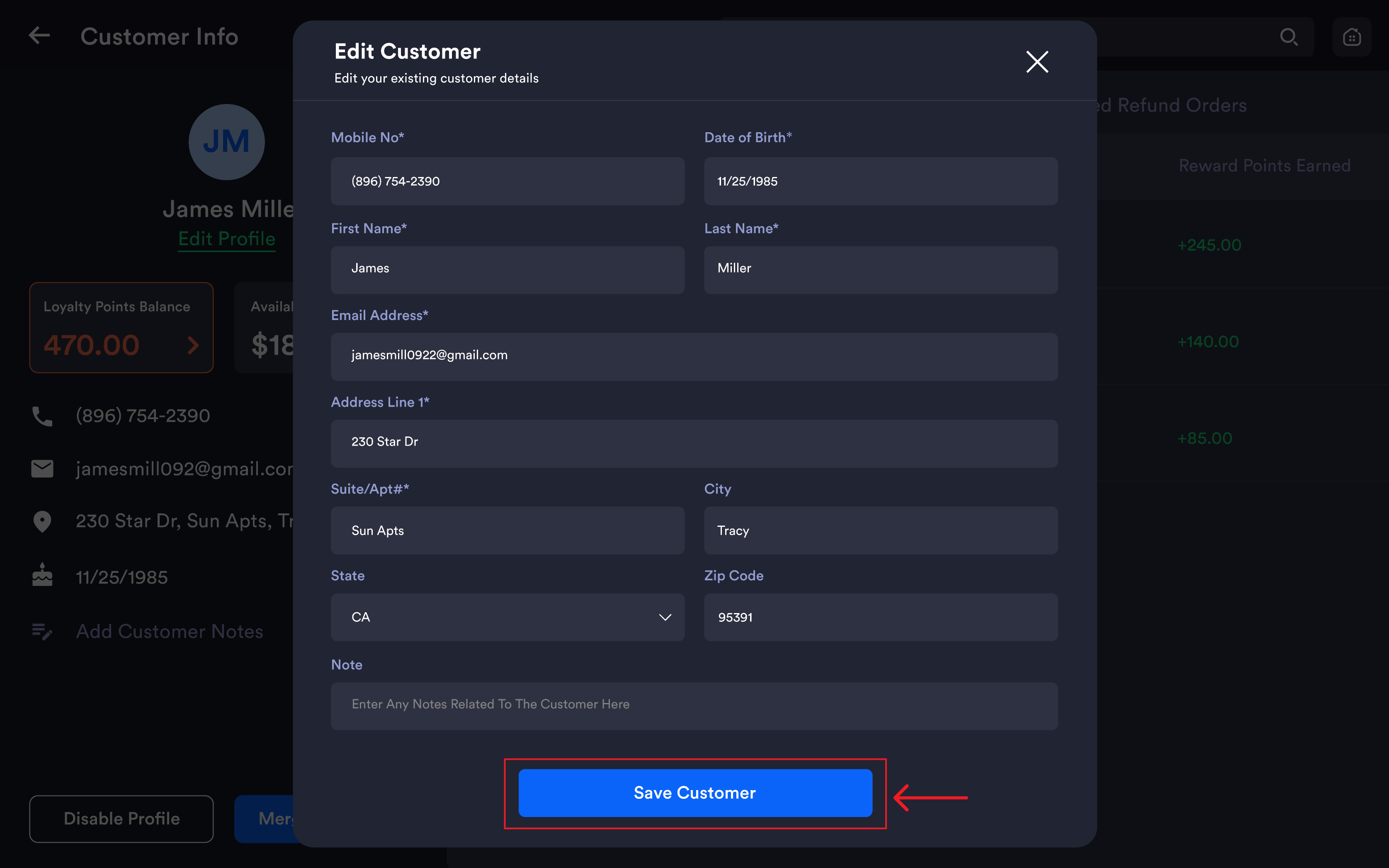Go back using the Customer Info arrow

click(x=39, y=36)
